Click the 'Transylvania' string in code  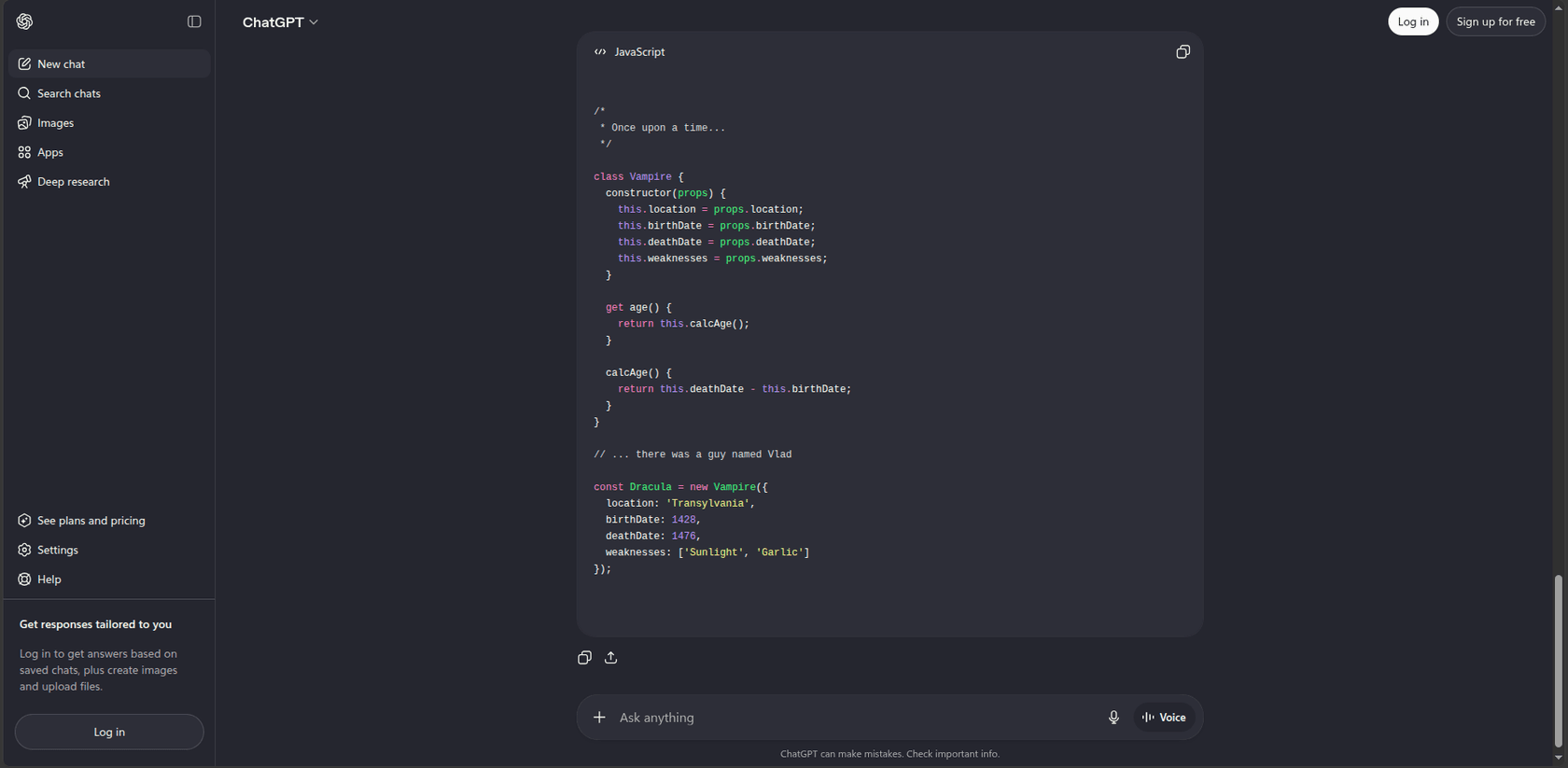(707, 503)
